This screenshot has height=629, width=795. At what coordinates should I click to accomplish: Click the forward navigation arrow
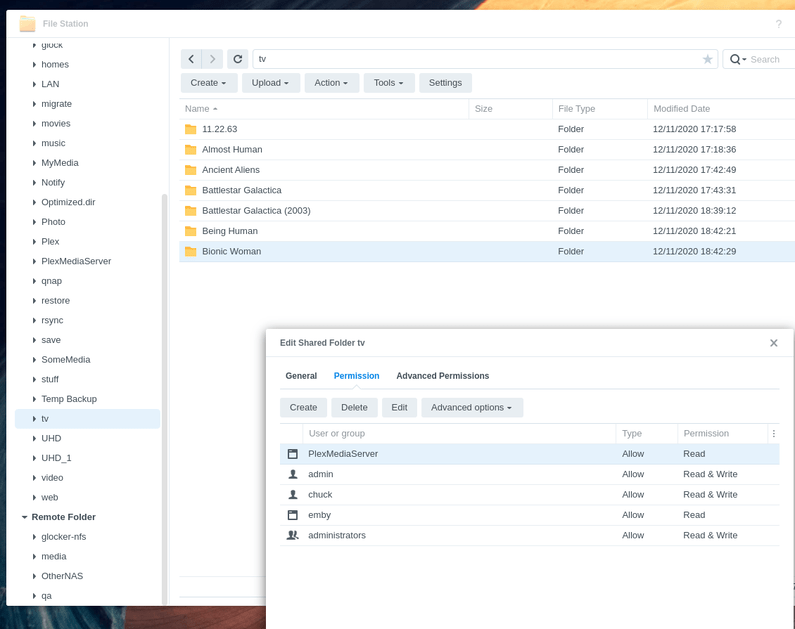tap(212, 59)
